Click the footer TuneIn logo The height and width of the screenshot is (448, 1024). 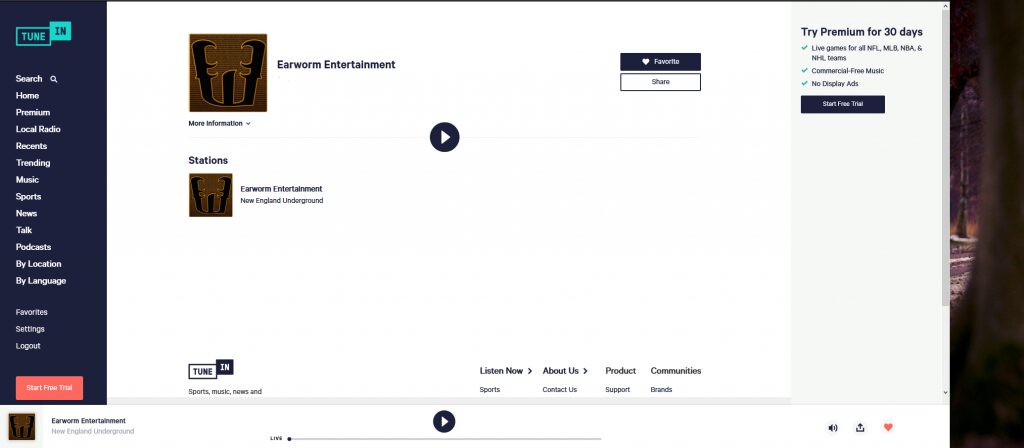coord(211,369)
